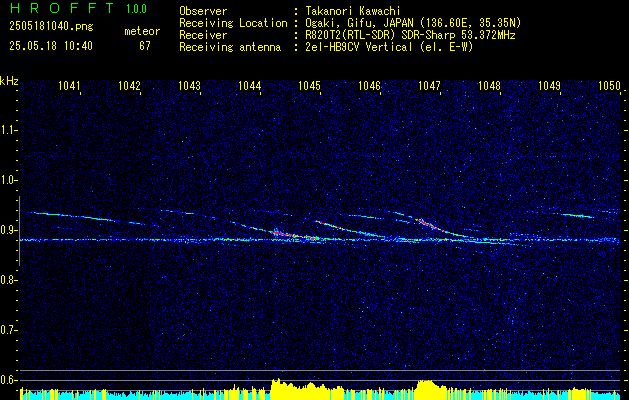Click observer name Takanori Kawachi
629x400 pixels.
(x=353, y=11)
